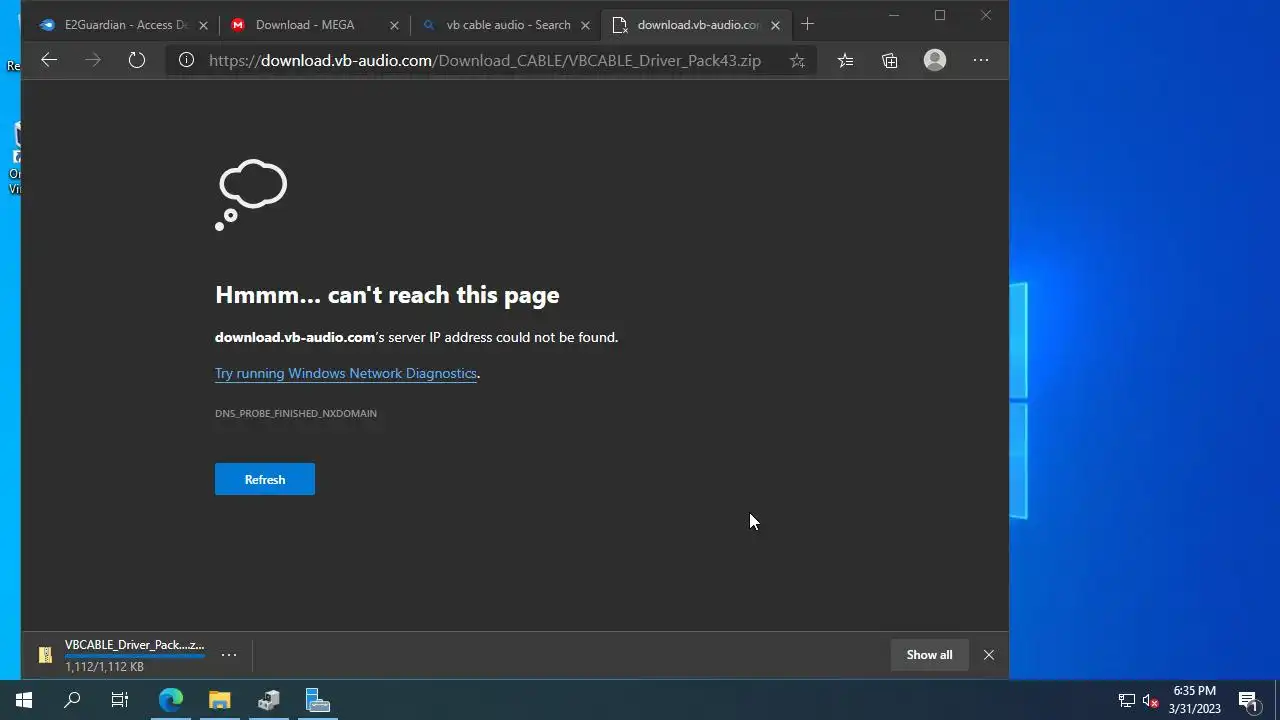Close the Download - MEGA tab
This screenshot has height=720, width=1280.
click(394, 25)
